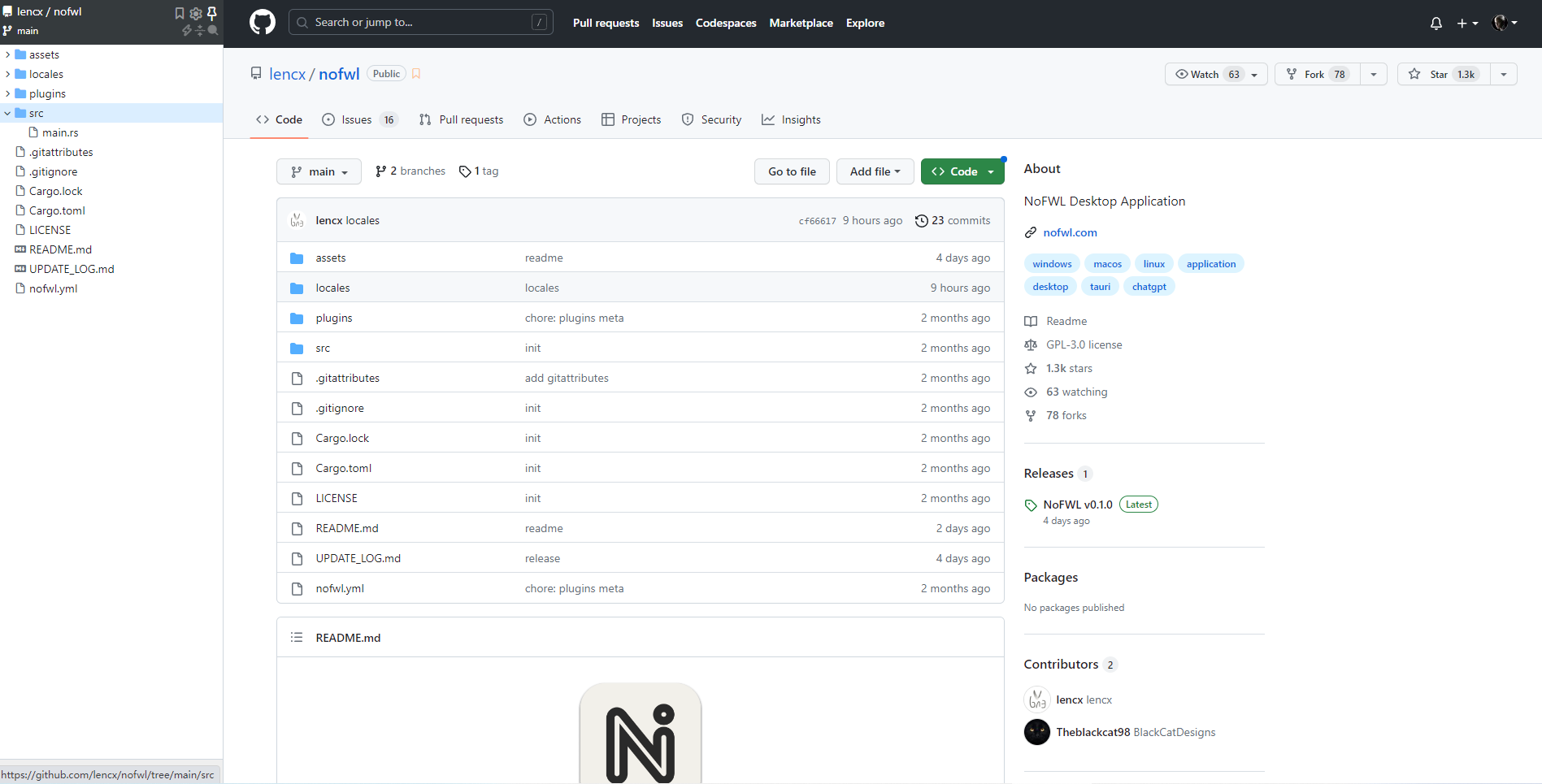Collapse all folders icon in Octotree sidebar
This screenshot has height=784, width=1542.
[200, 30]
